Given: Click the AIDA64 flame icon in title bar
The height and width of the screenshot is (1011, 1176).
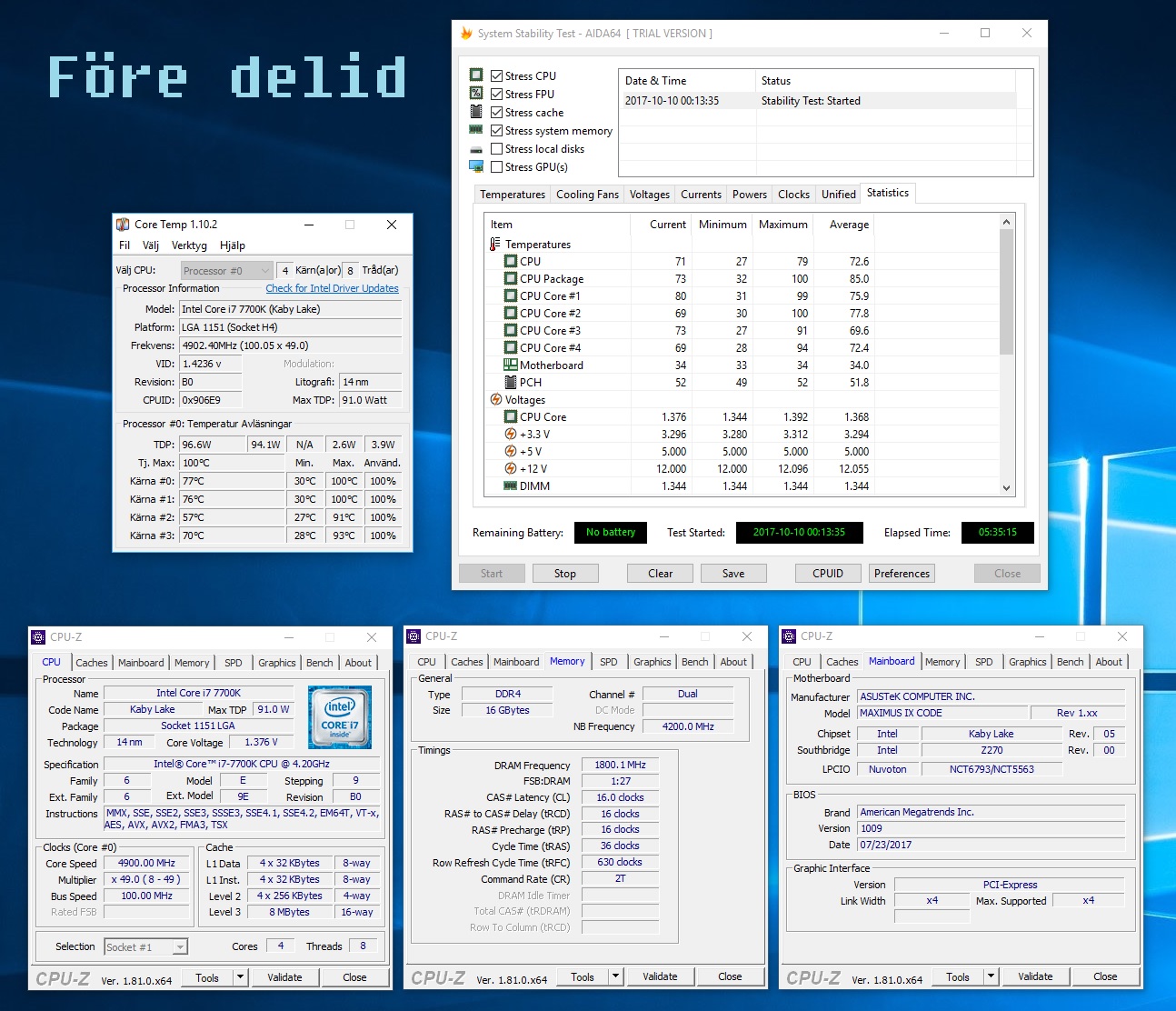Looking at the screenshot, I should click(467, 33).
